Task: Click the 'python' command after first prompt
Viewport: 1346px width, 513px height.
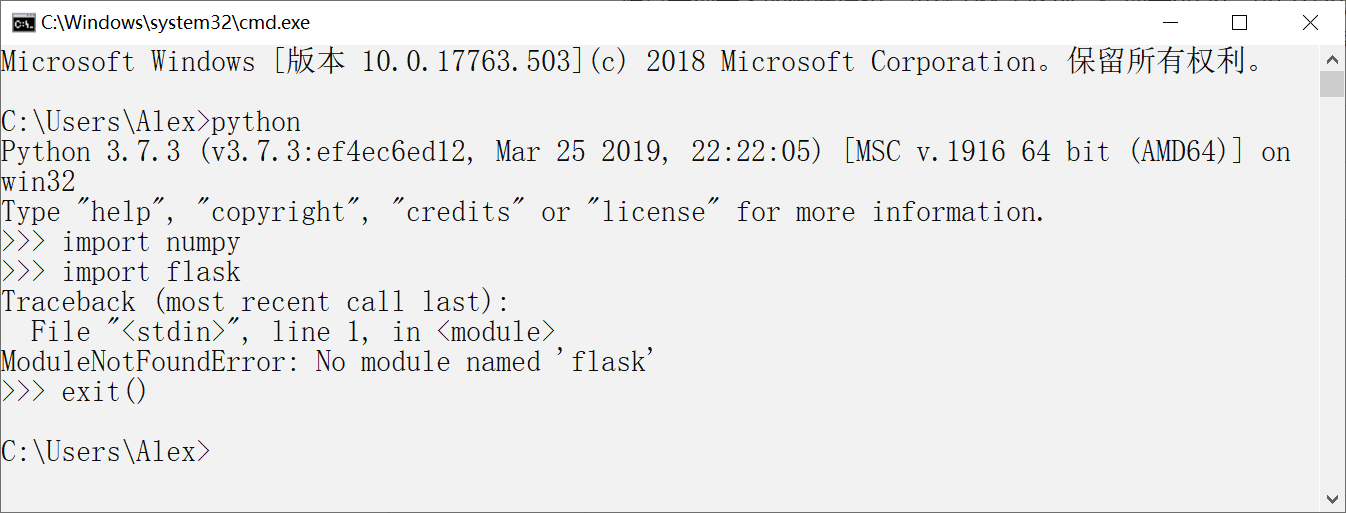Action: pyautogui.click(x=256, y=122)
